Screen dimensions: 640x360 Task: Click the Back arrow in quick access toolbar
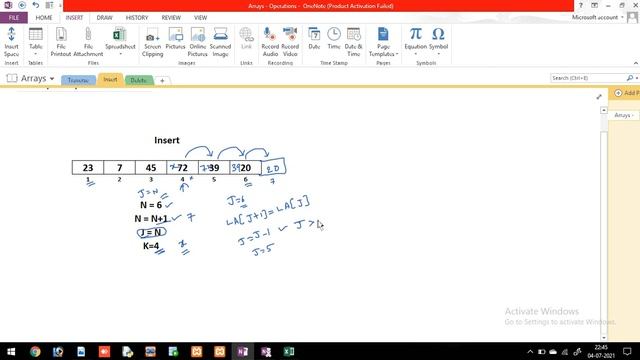(x=22, y=5)
